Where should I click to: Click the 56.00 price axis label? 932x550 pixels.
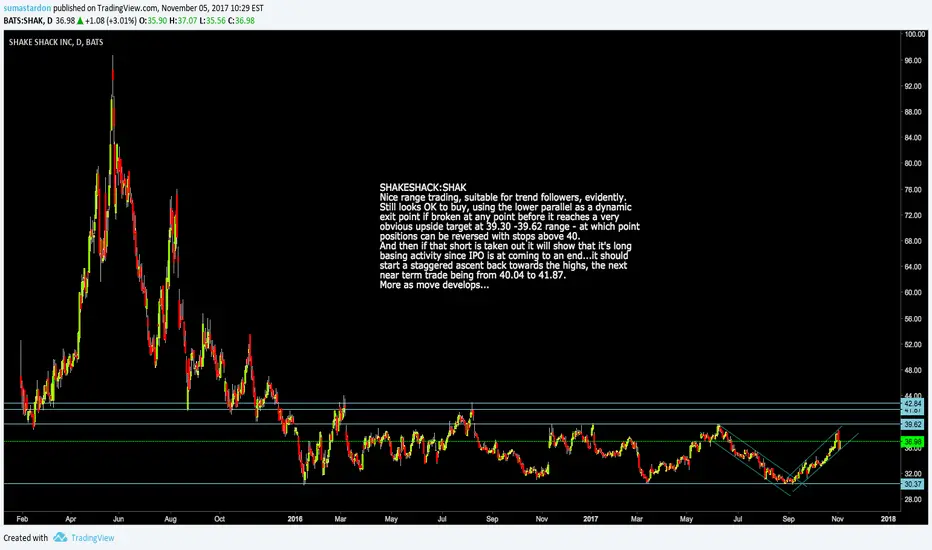tap(913, 319)
